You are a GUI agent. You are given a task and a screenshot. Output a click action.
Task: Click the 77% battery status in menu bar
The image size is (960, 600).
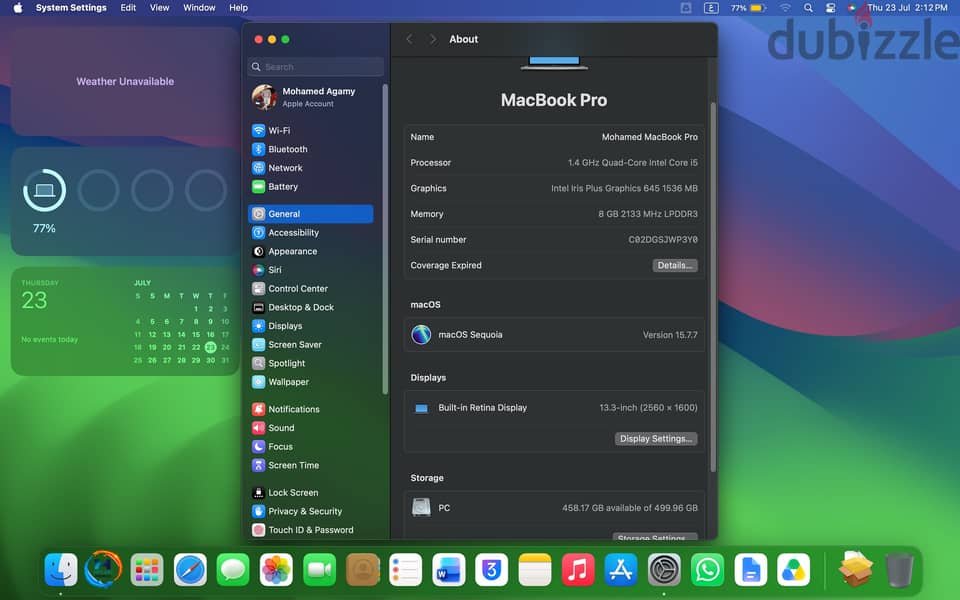coord(748,8)
